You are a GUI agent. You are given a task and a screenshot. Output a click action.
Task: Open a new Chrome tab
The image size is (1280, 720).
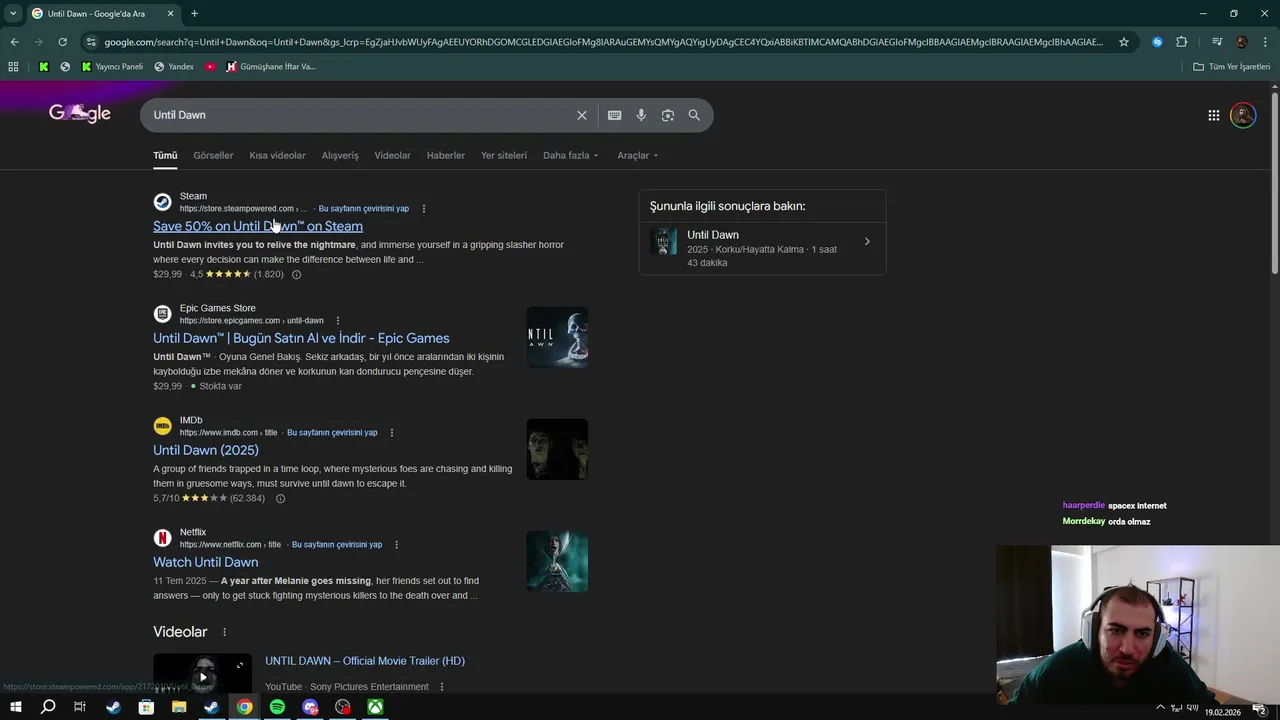tap(194, 13)
